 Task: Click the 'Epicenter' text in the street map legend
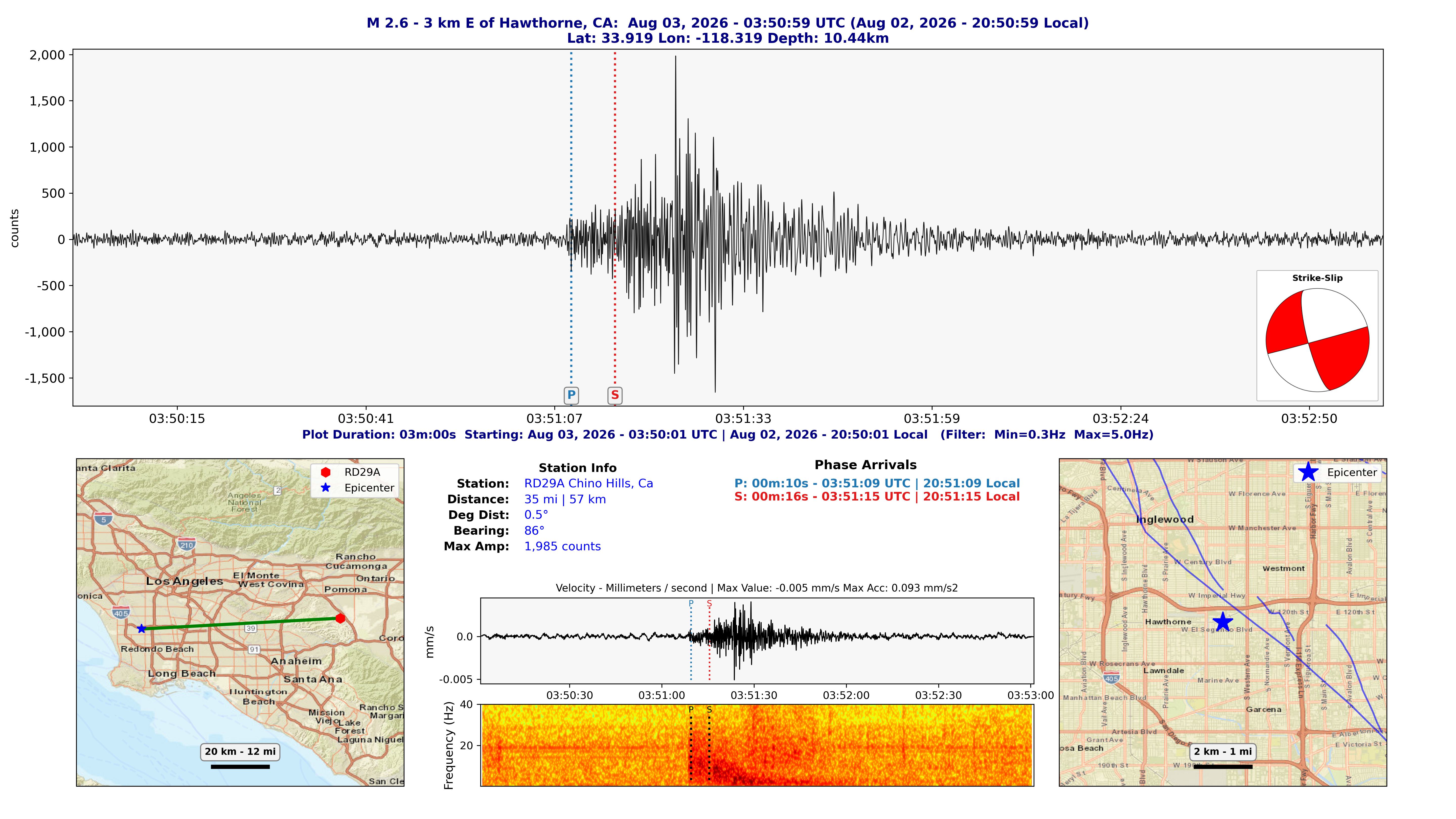pyautogui.click(x=1352, y=472)
